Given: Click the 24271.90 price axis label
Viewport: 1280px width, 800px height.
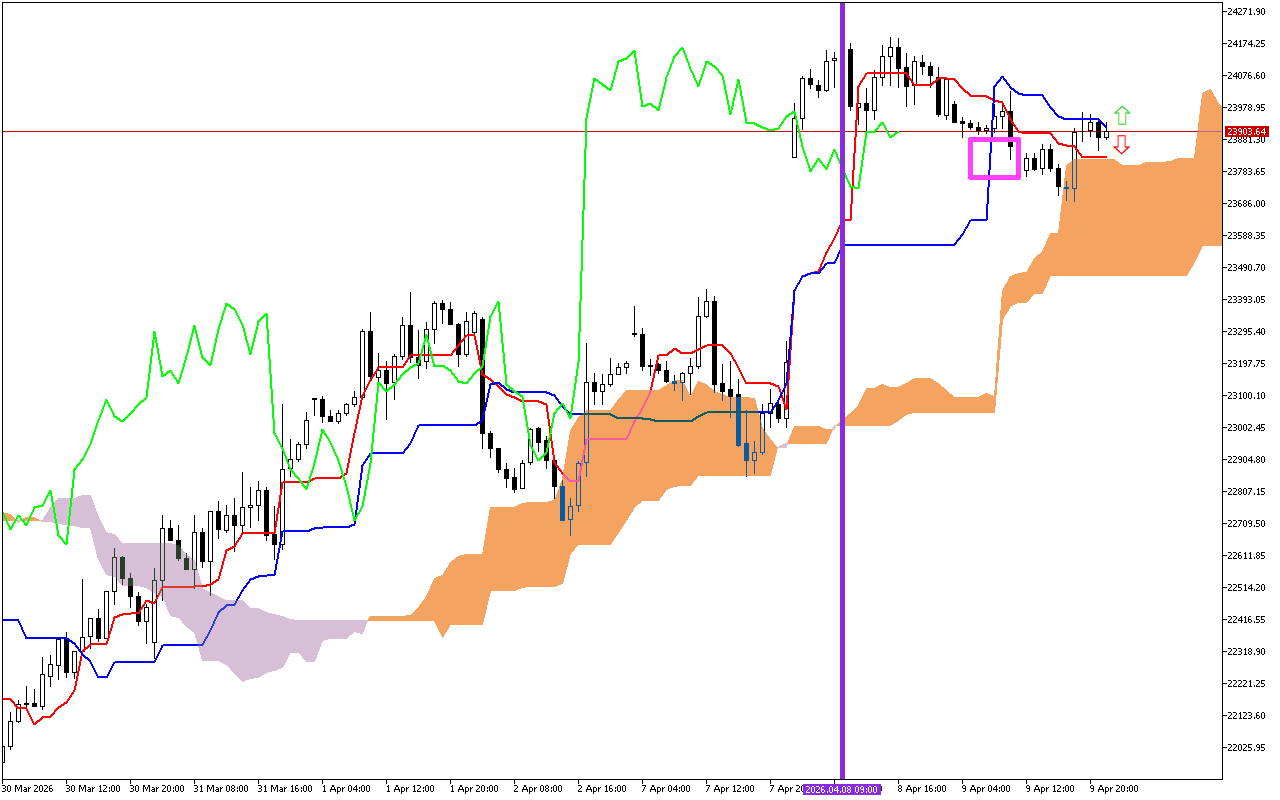Looking at the screenshot, I should coord(1247,12).
